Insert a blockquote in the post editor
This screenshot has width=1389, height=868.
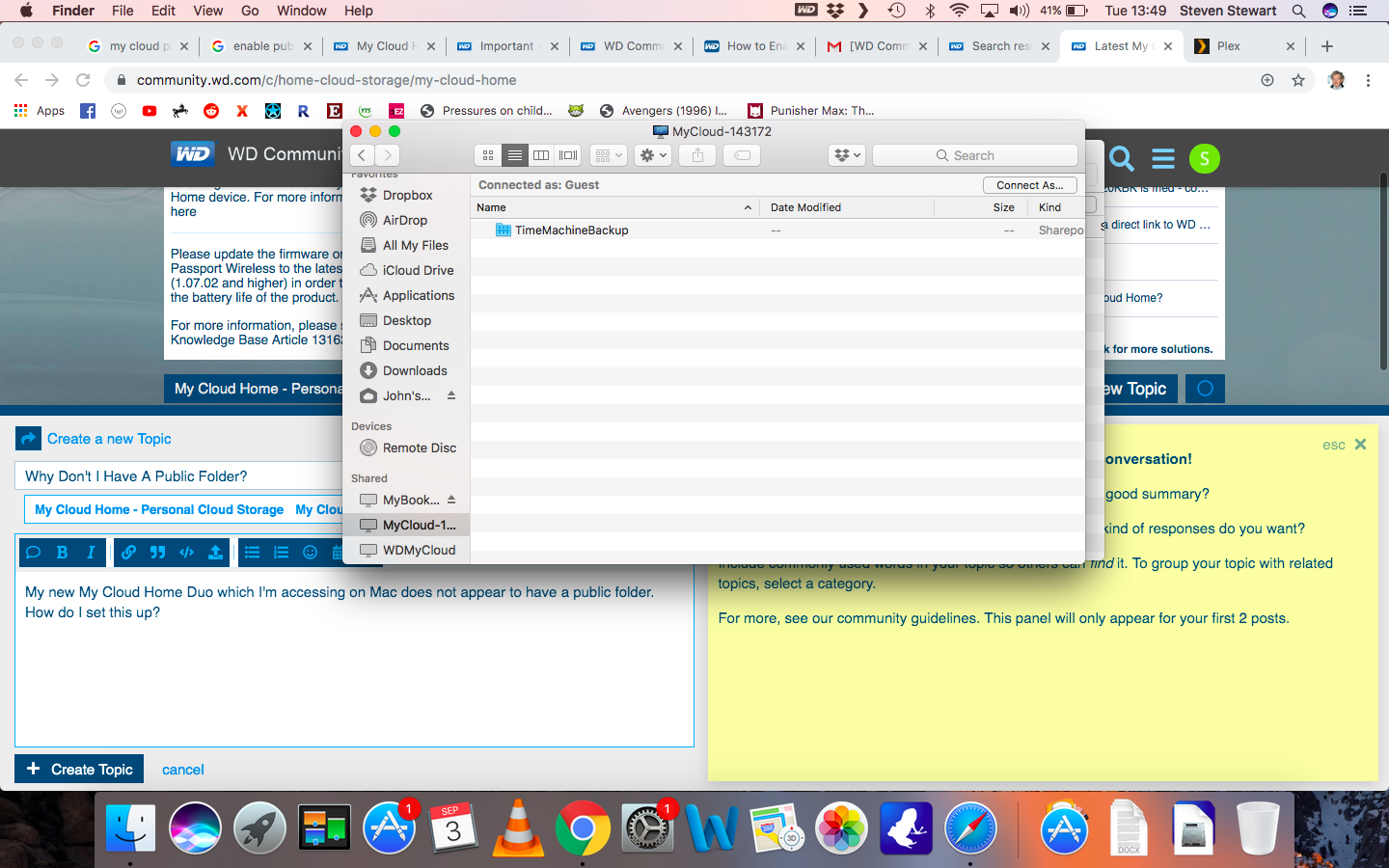(x=157, y=553)
